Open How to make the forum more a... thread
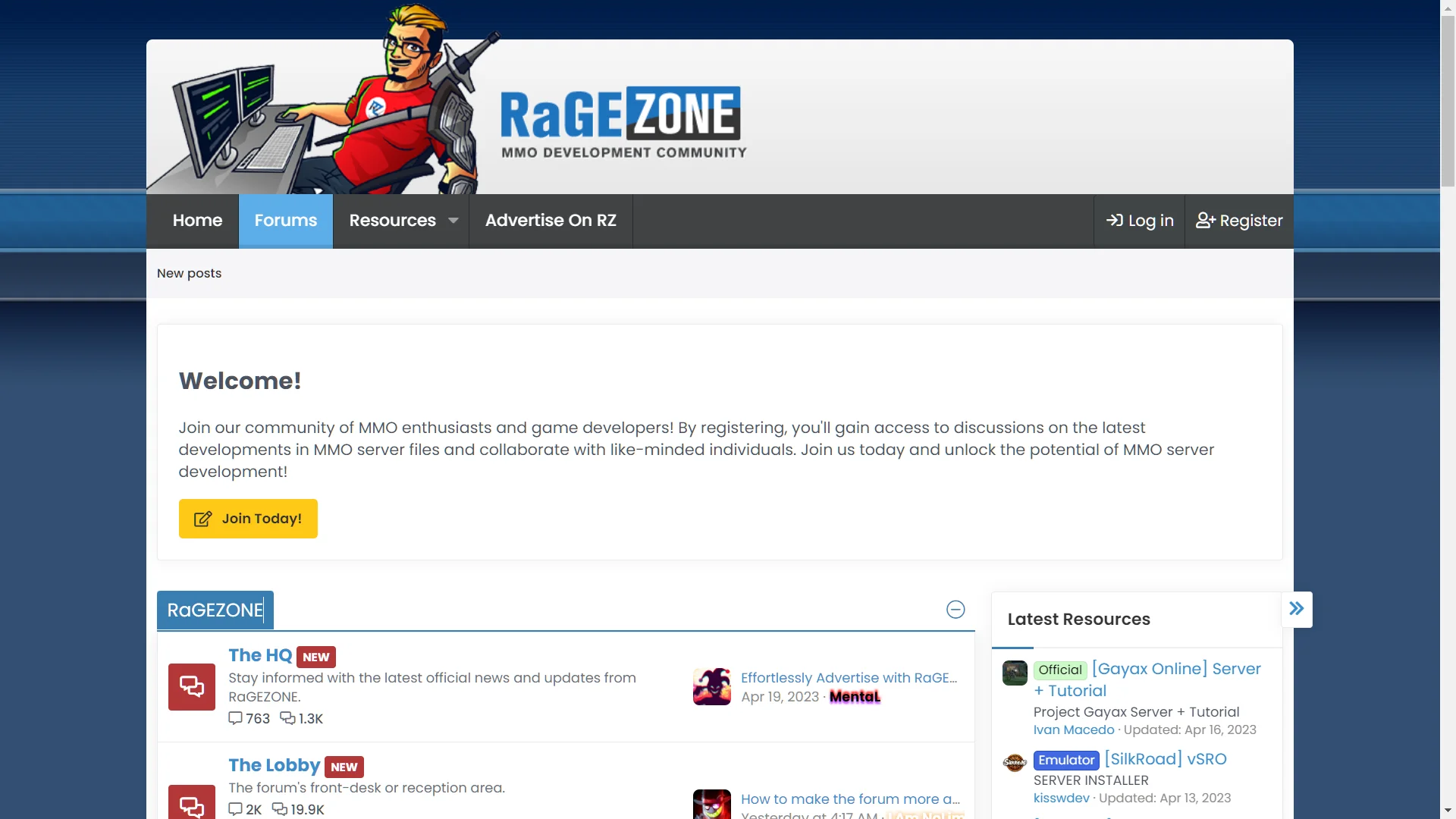Screen dimensions: 1456x819 [x=850, y=799]
